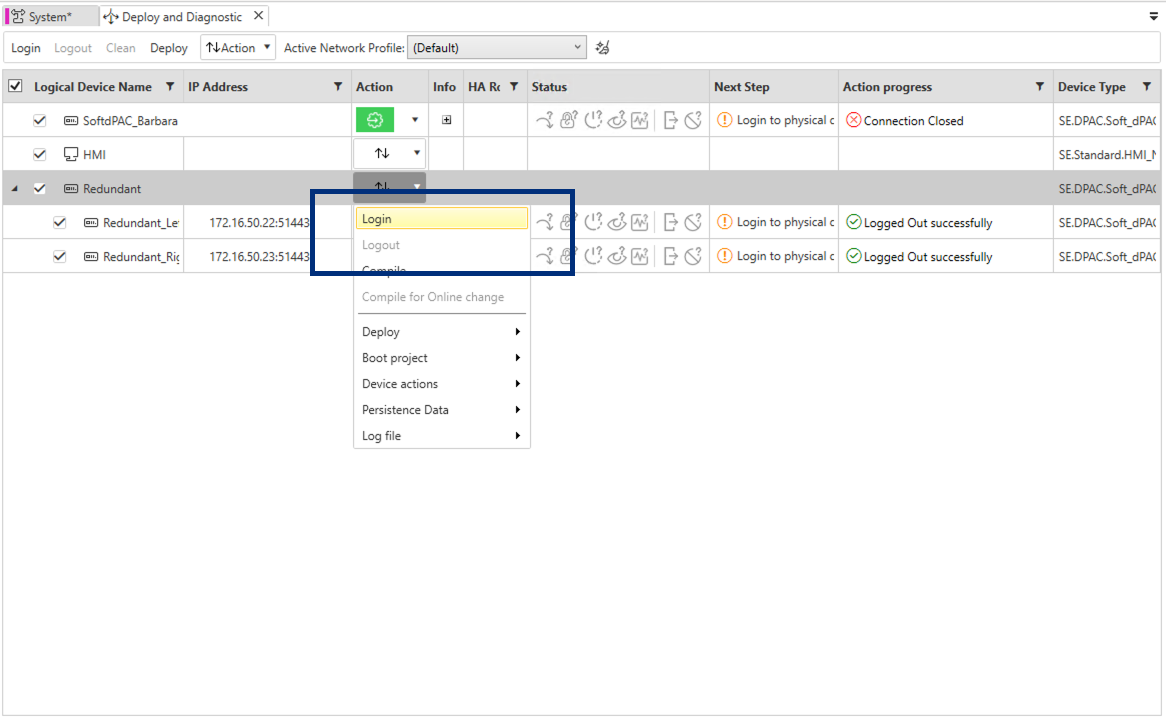Viewport: 1166px width, 726px height.
Task: Open the Active Network Profile combo box
Action: pos(497,48)
